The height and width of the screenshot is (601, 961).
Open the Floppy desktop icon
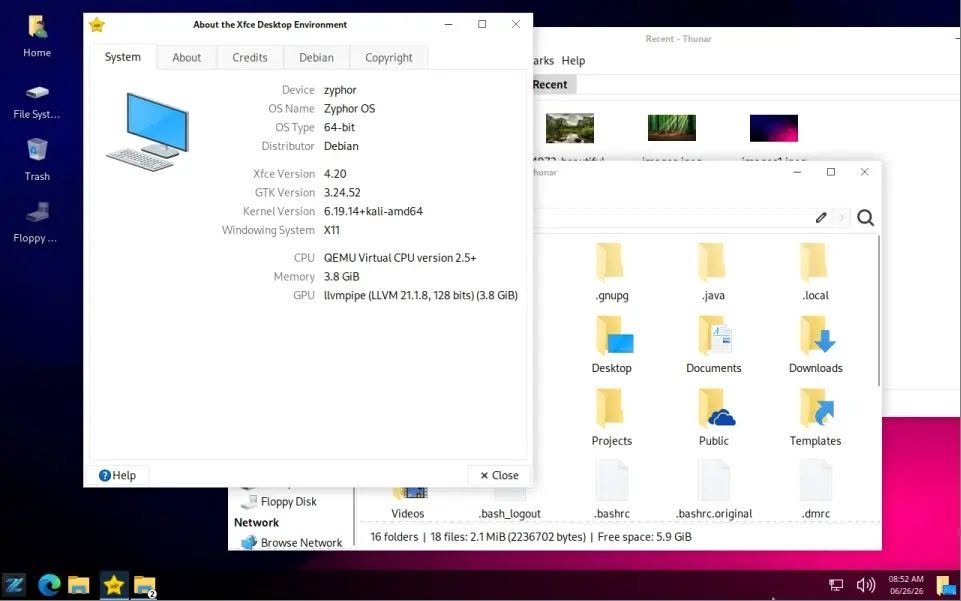(37, 222)
